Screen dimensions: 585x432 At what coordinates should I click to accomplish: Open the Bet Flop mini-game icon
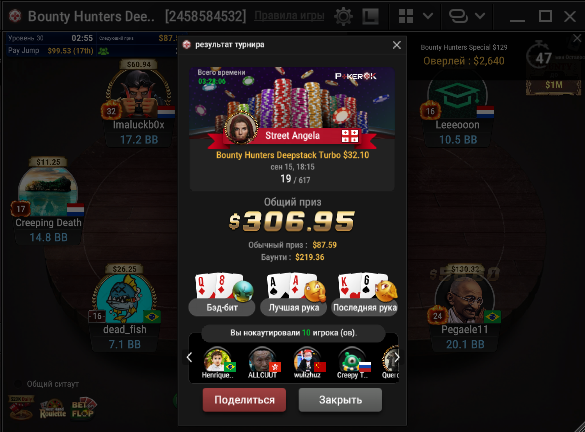pyautogui.click(x=84, y=408)
